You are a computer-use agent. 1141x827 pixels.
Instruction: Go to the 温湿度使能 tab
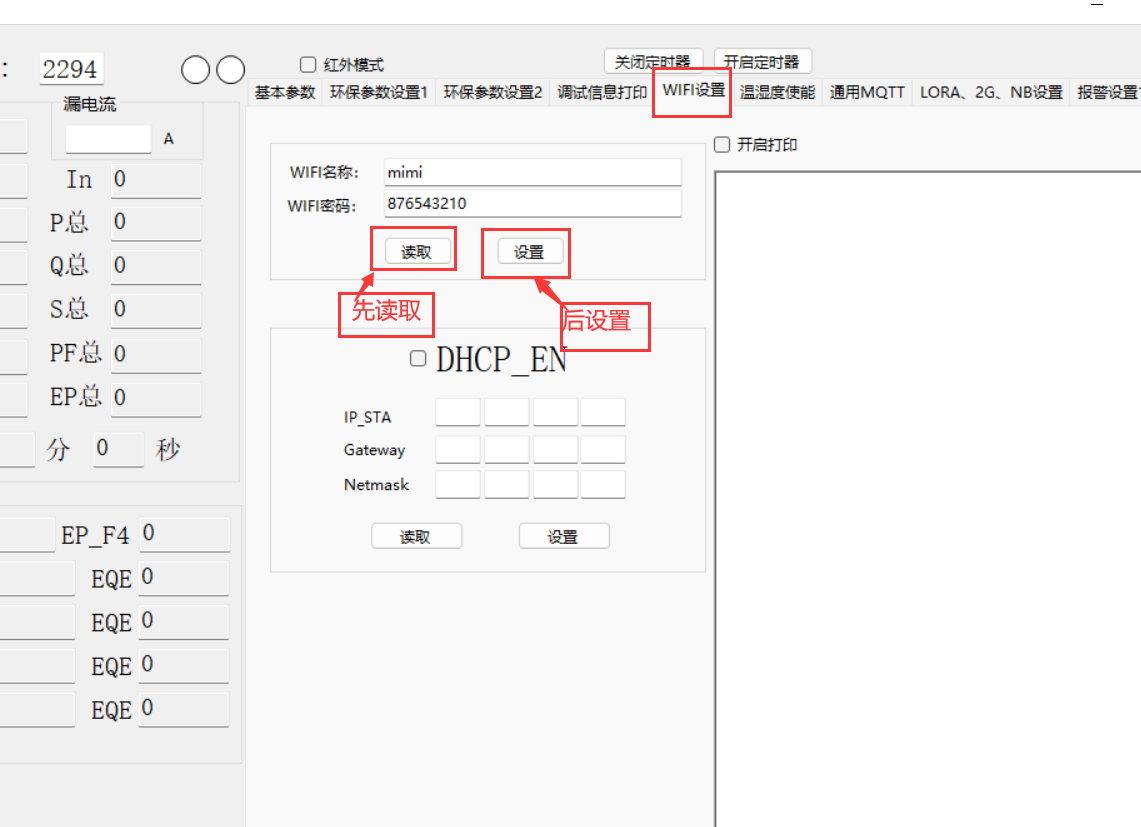click(777, 93)
